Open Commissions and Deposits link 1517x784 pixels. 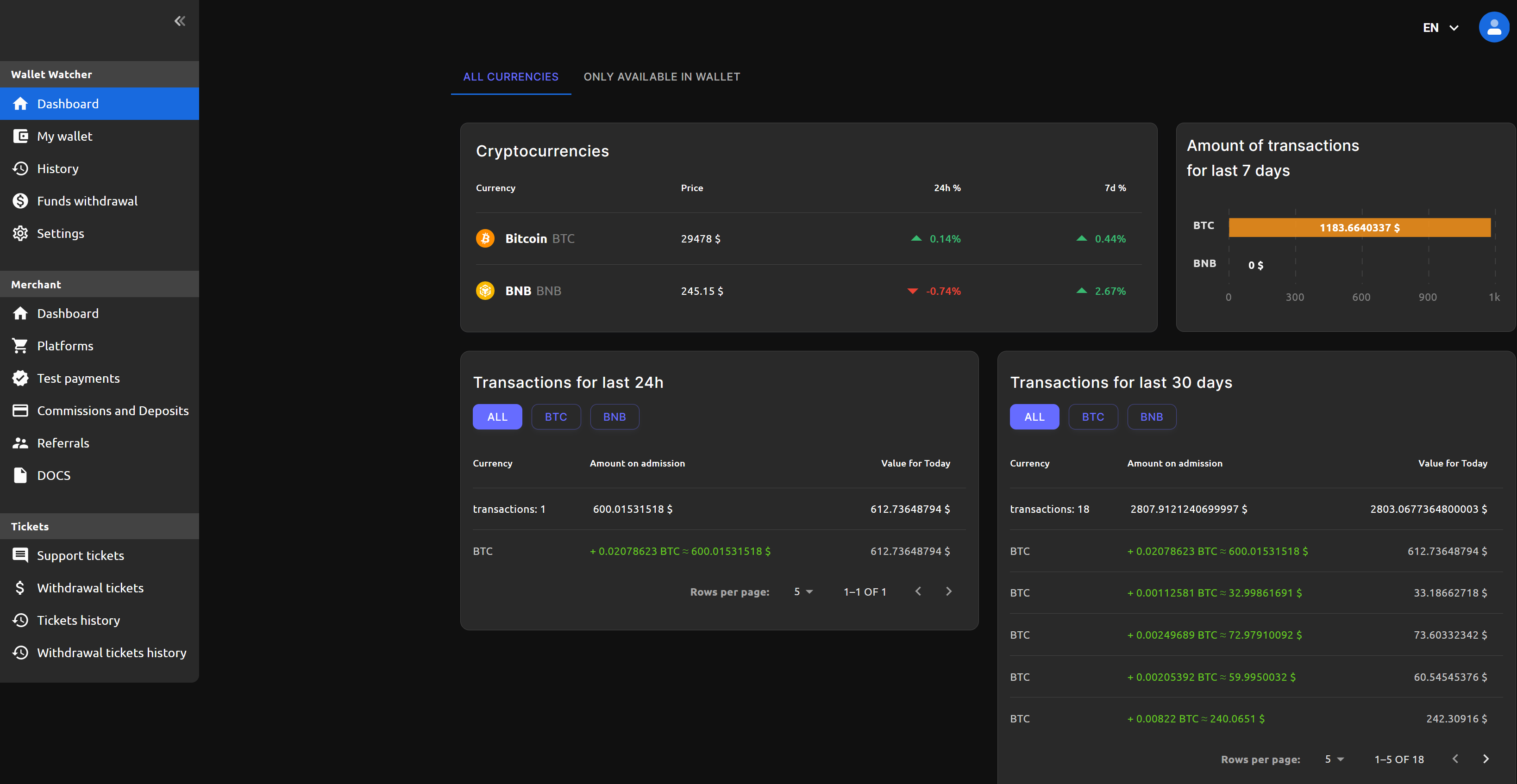tap(113, 410)
